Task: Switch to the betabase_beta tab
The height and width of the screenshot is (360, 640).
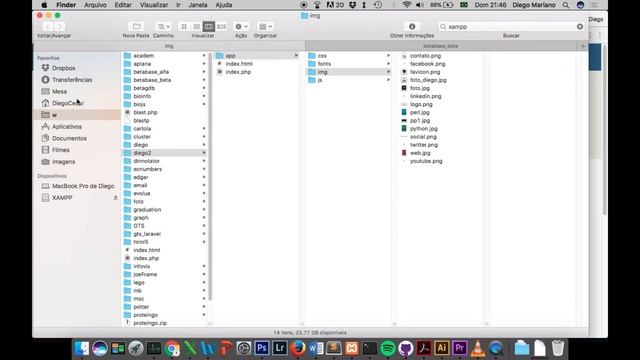Action: tap(440, 46)
